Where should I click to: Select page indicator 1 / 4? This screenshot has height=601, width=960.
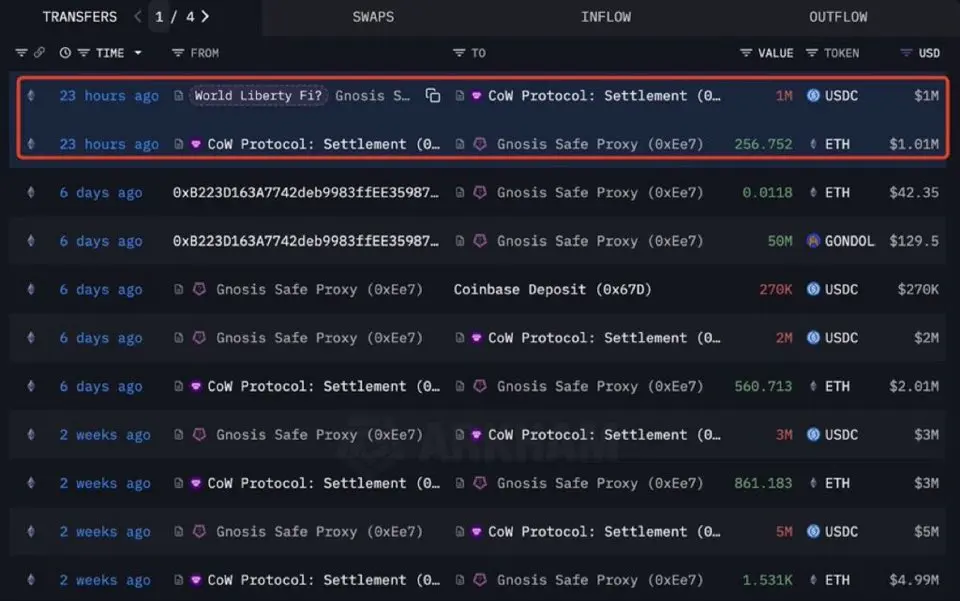(174, 17)
